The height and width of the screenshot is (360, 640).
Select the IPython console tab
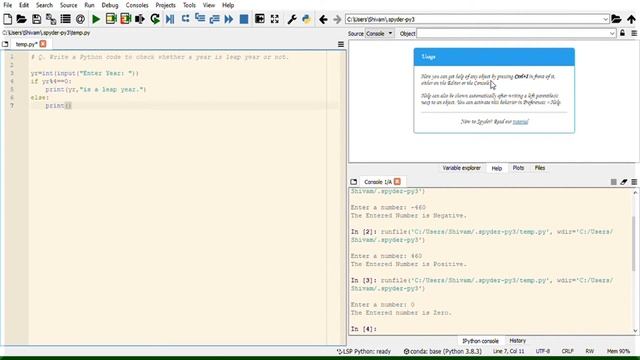(x=480, y=340)
